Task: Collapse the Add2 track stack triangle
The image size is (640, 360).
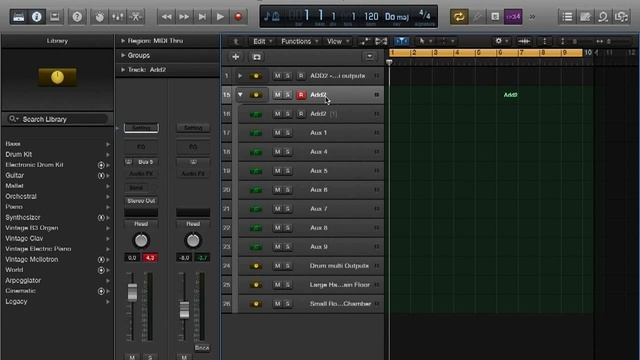Action: coord(240,95)
